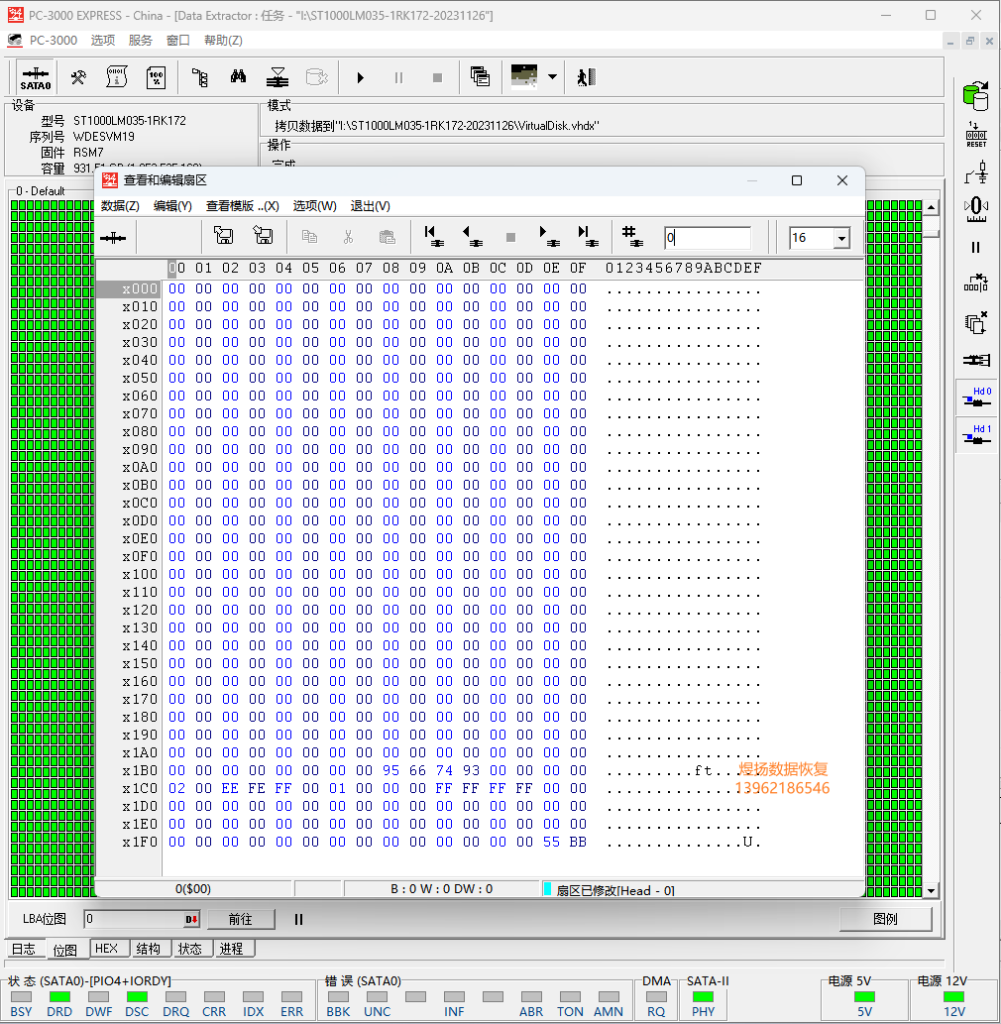
Task: Open the 100% test icon
Action: 156,78
